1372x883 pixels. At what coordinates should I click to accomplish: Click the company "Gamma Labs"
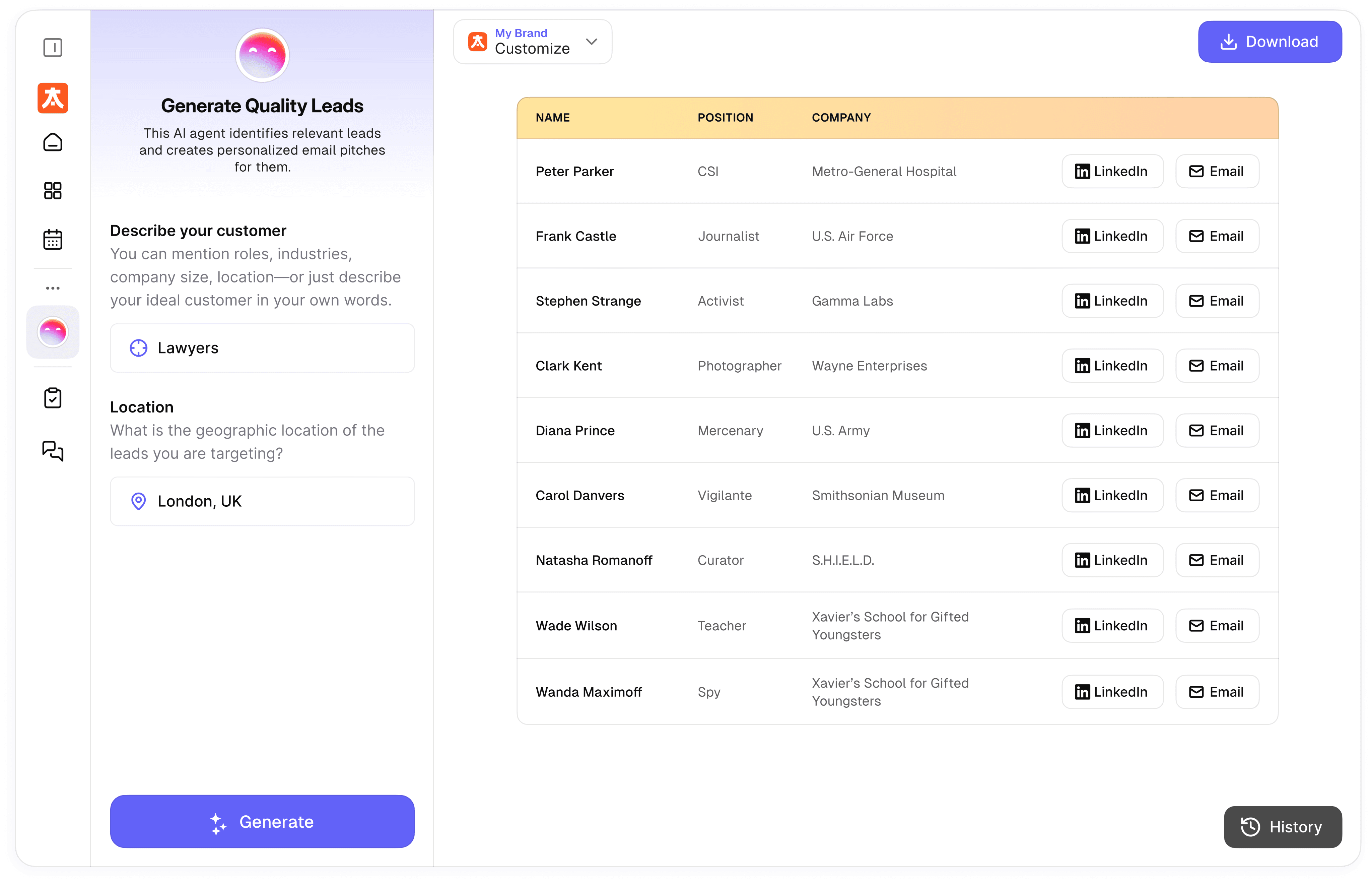(852, 301)
